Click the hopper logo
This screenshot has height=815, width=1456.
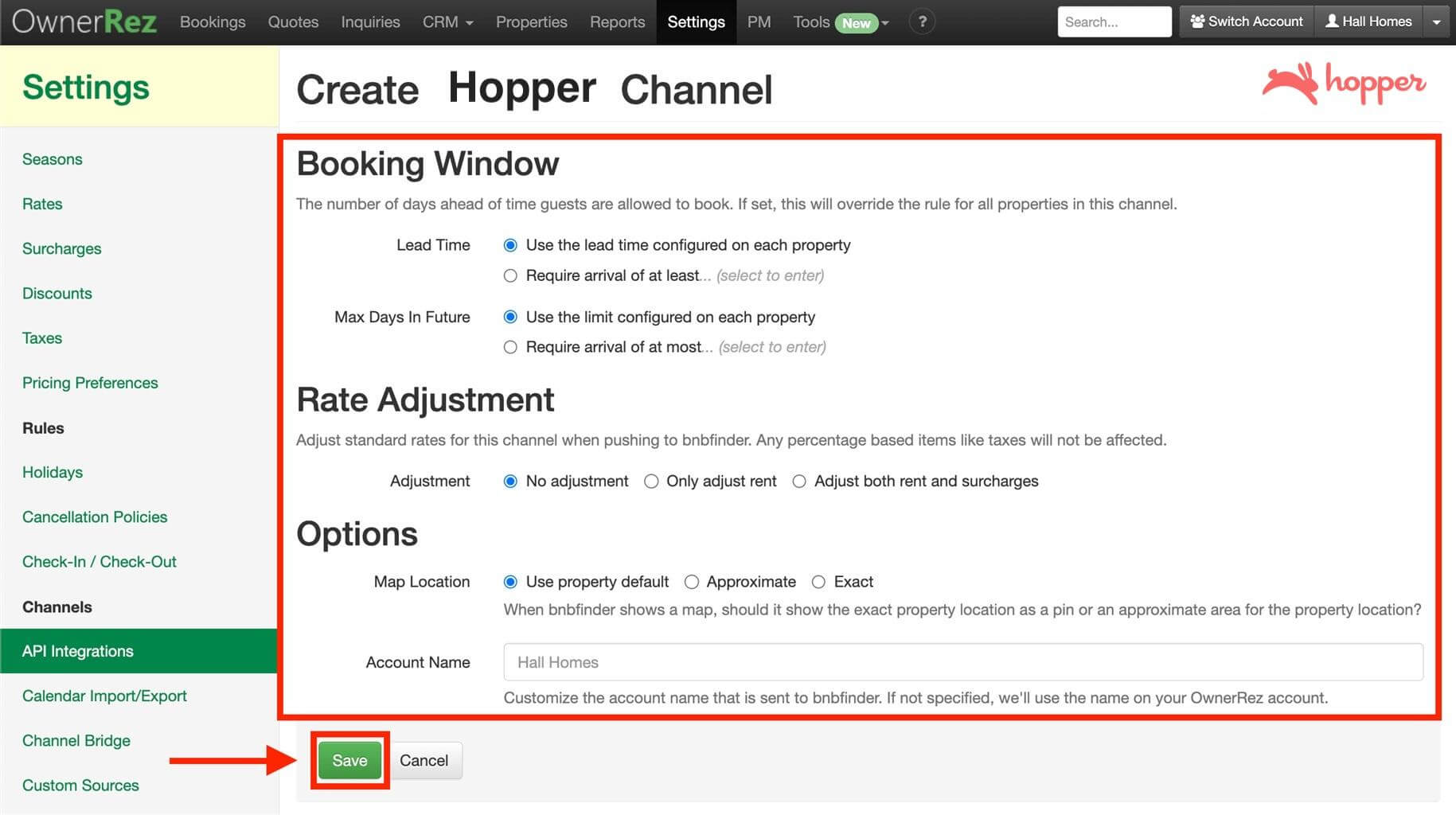tap(1343, 82)
